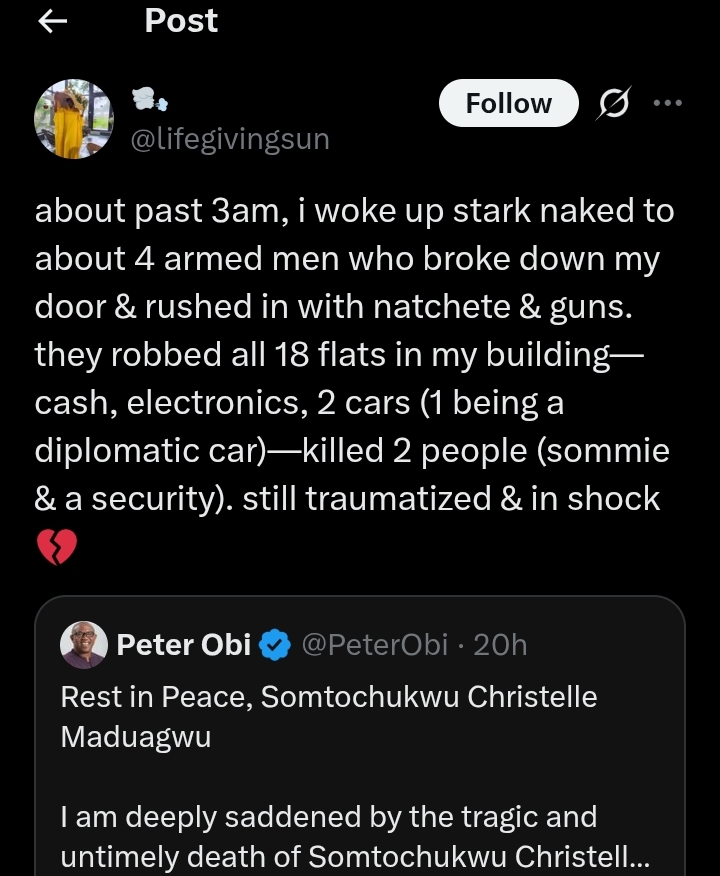Click the broken heart emoji
The height and width of the screenshot is (876, 720).
click(x=56, y=547)
